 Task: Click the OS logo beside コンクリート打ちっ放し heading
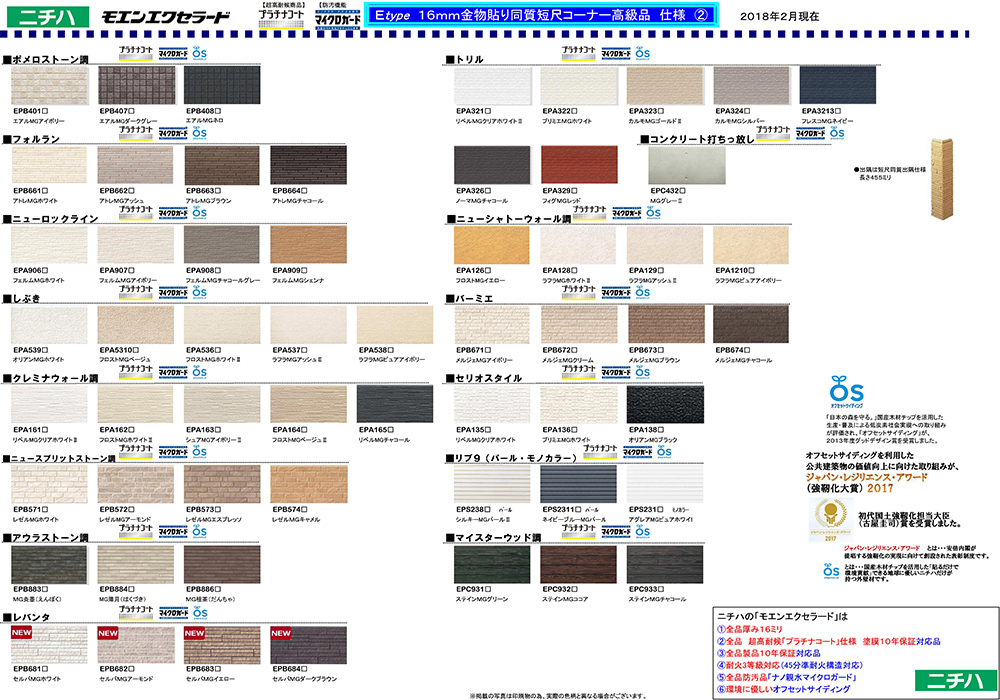click(837, 133)
